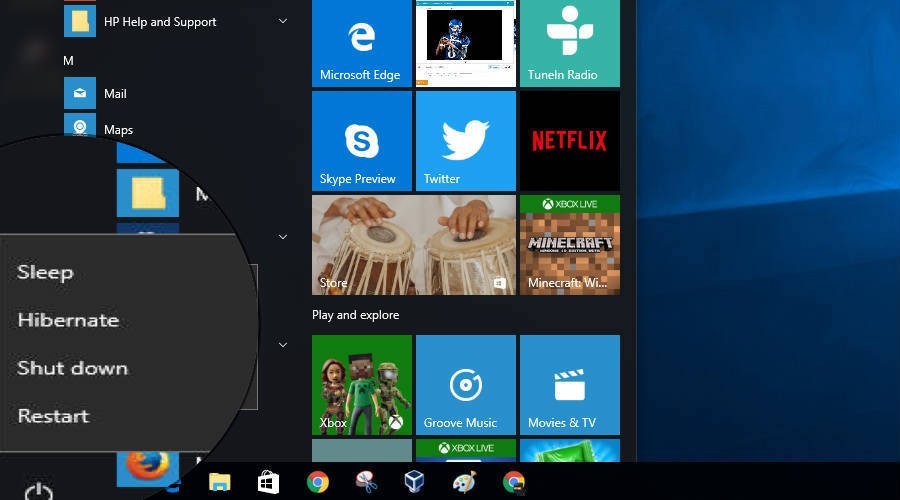900x500 pixels.
Task: Open the Netflix tile
Action: point(569,141)
